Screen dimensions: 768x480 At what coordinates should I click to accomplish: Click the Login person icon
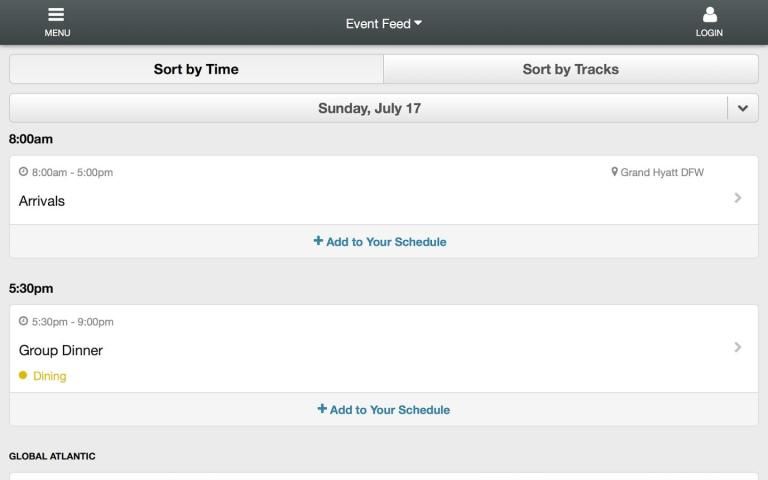point(709,15)
